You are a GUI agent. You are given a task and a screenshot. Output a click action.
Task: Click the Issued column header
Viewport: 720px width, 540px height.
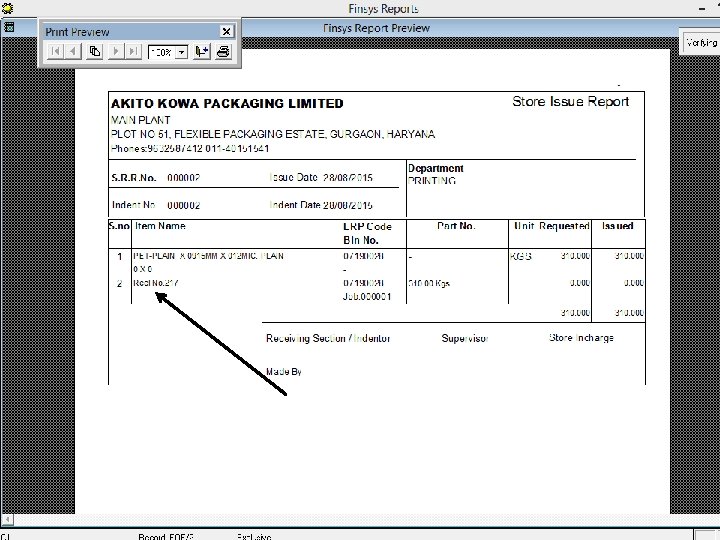[x=618, y=226]
